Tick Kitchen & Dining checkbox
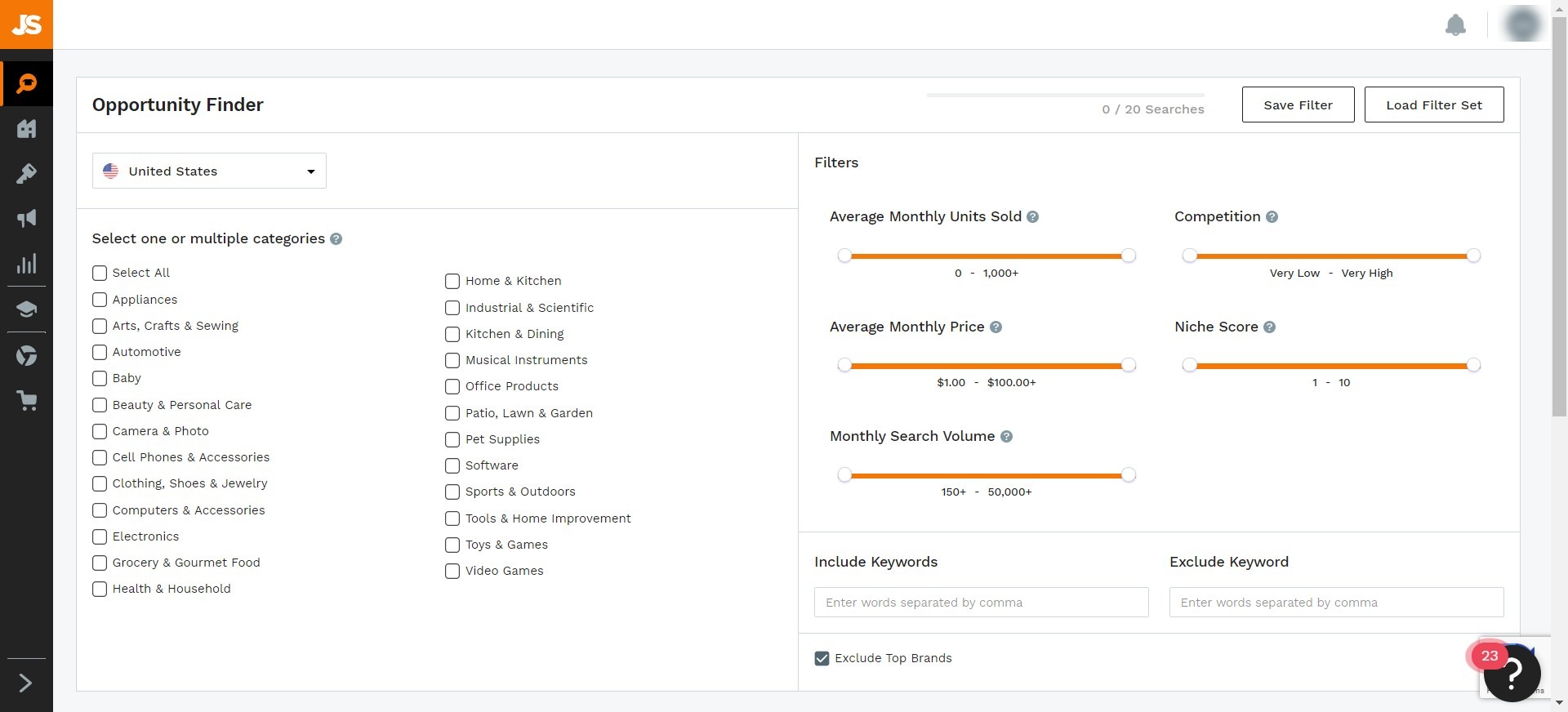This screenshot has height=712, width=1568. (x=452, y=334)
